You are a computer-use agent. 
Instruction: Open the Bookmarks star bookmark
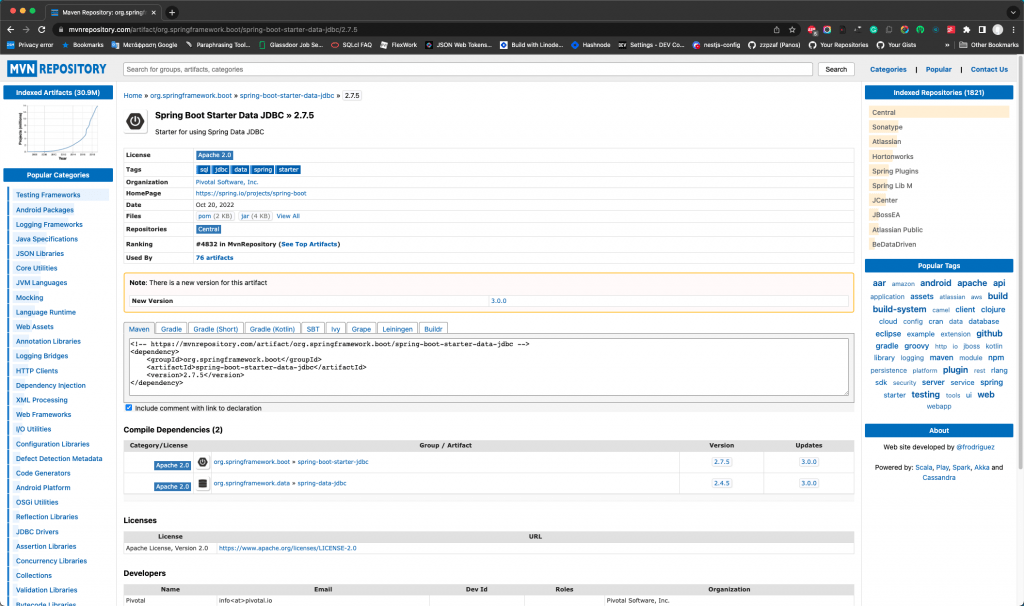tap(82, 45)
